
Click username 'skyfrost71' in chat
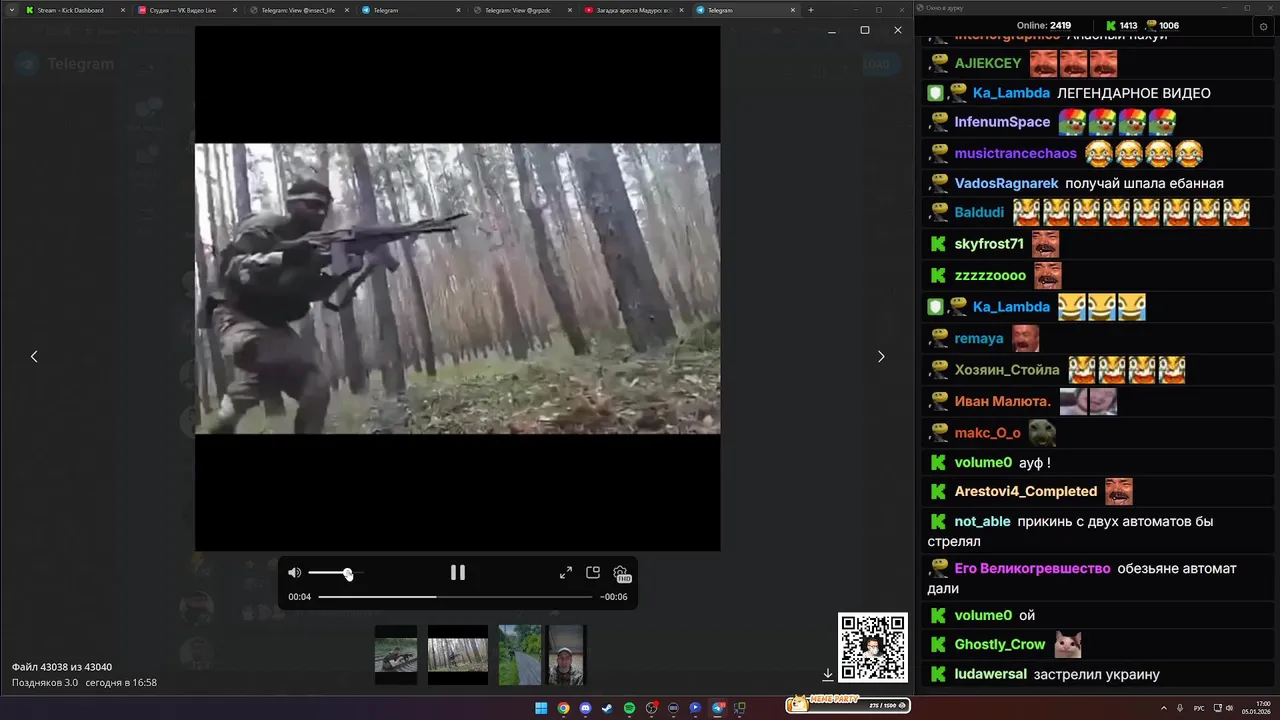(989, 244)
